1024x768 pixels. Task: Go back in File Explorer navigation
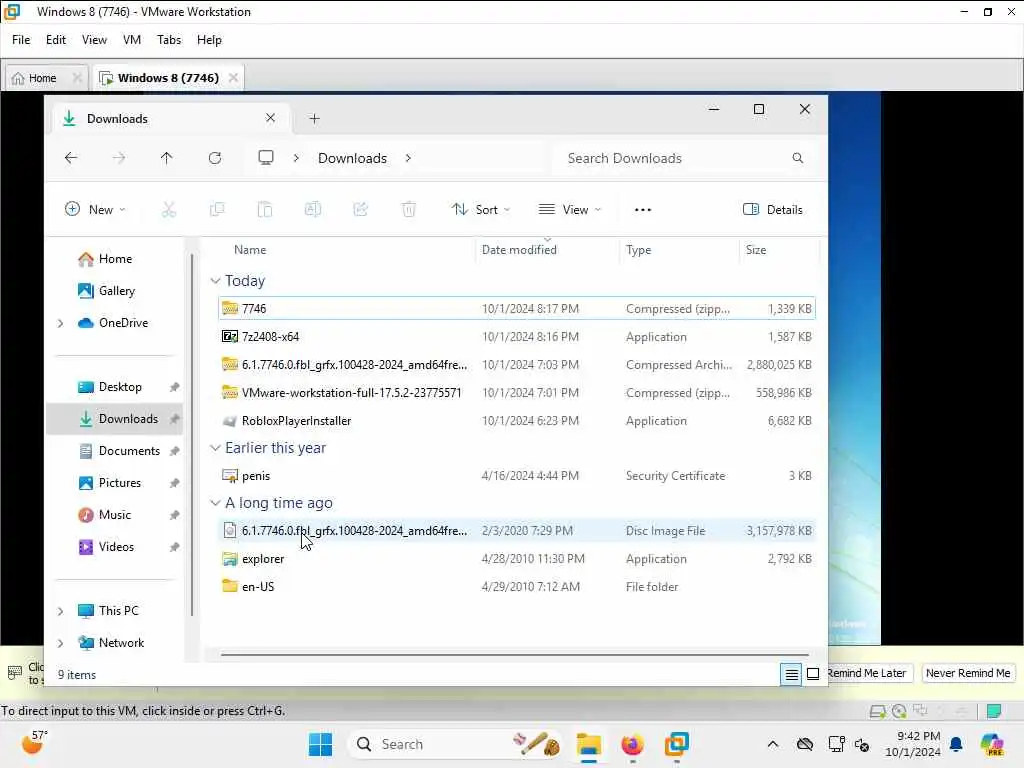pyautogui.click(x=71, y=158)
